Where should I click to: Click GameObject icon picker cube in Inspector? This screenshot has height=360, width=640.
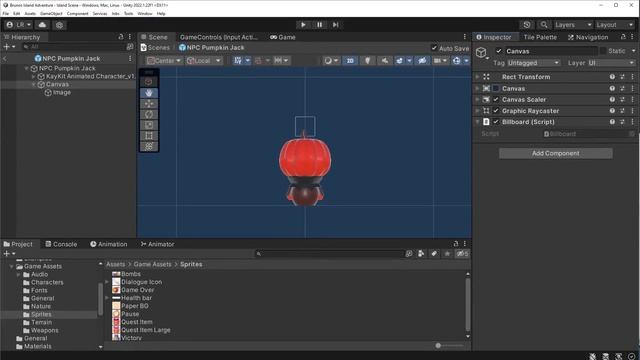[x=481, y=52]
